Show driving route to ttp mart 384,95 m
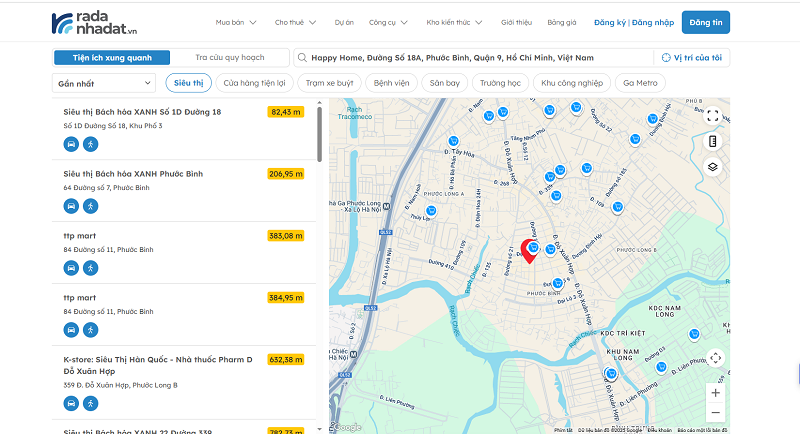 coord(71,330)
